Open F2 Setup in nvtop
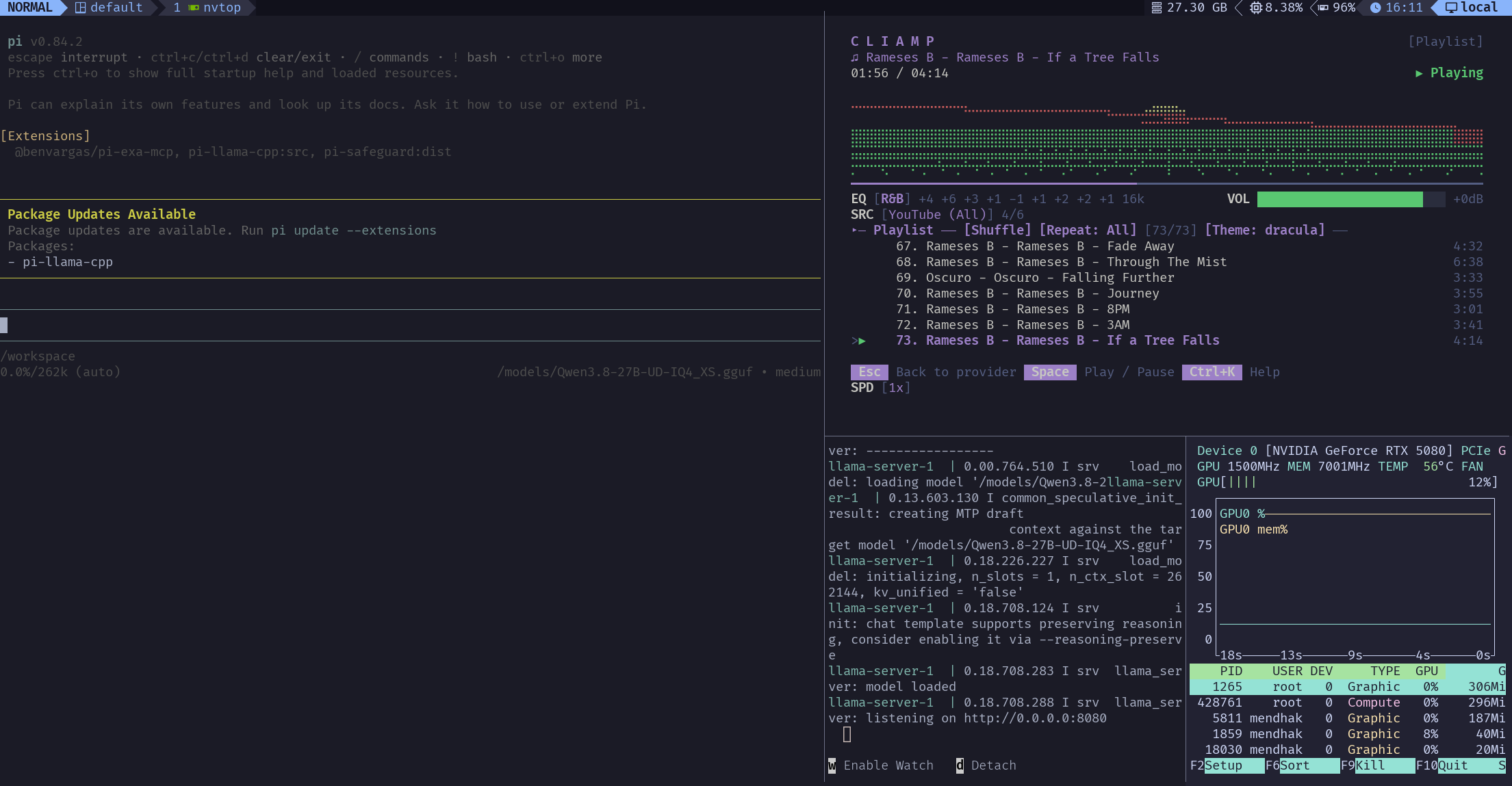Viewport: 1512px width, 786px height. point(1227,765)
